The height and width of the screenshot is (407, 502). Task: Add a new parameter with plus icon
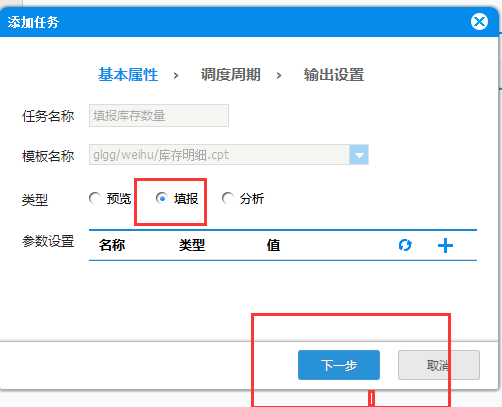445,246
